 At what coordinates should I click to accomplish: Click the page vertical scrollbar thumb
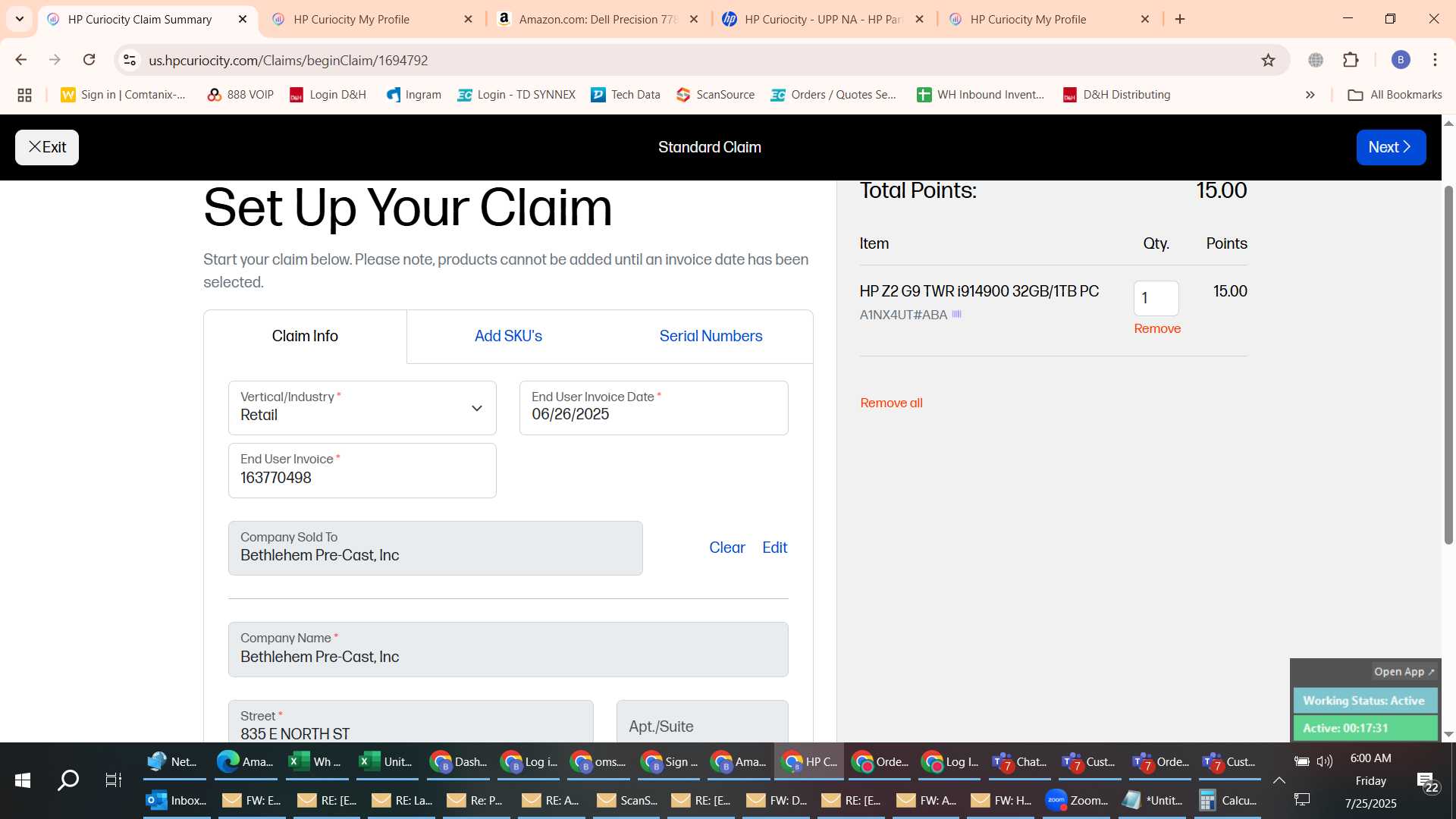[1448, 364]
